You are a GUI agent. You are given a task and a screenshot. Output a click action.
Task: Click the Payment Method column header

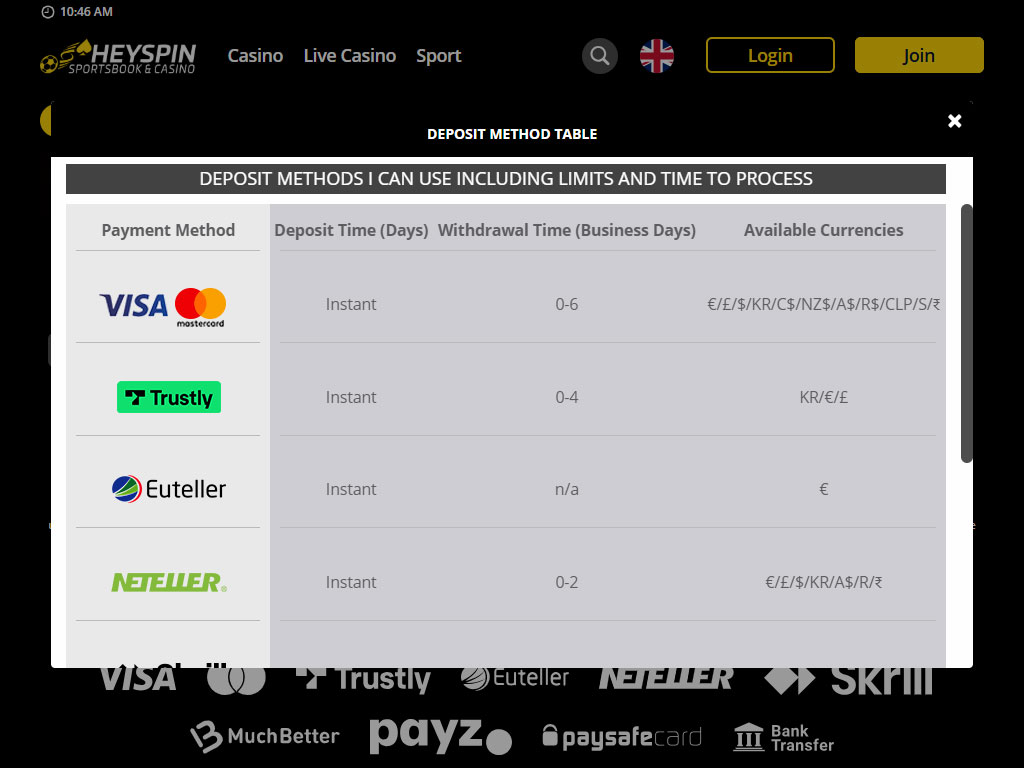[168, 230]
